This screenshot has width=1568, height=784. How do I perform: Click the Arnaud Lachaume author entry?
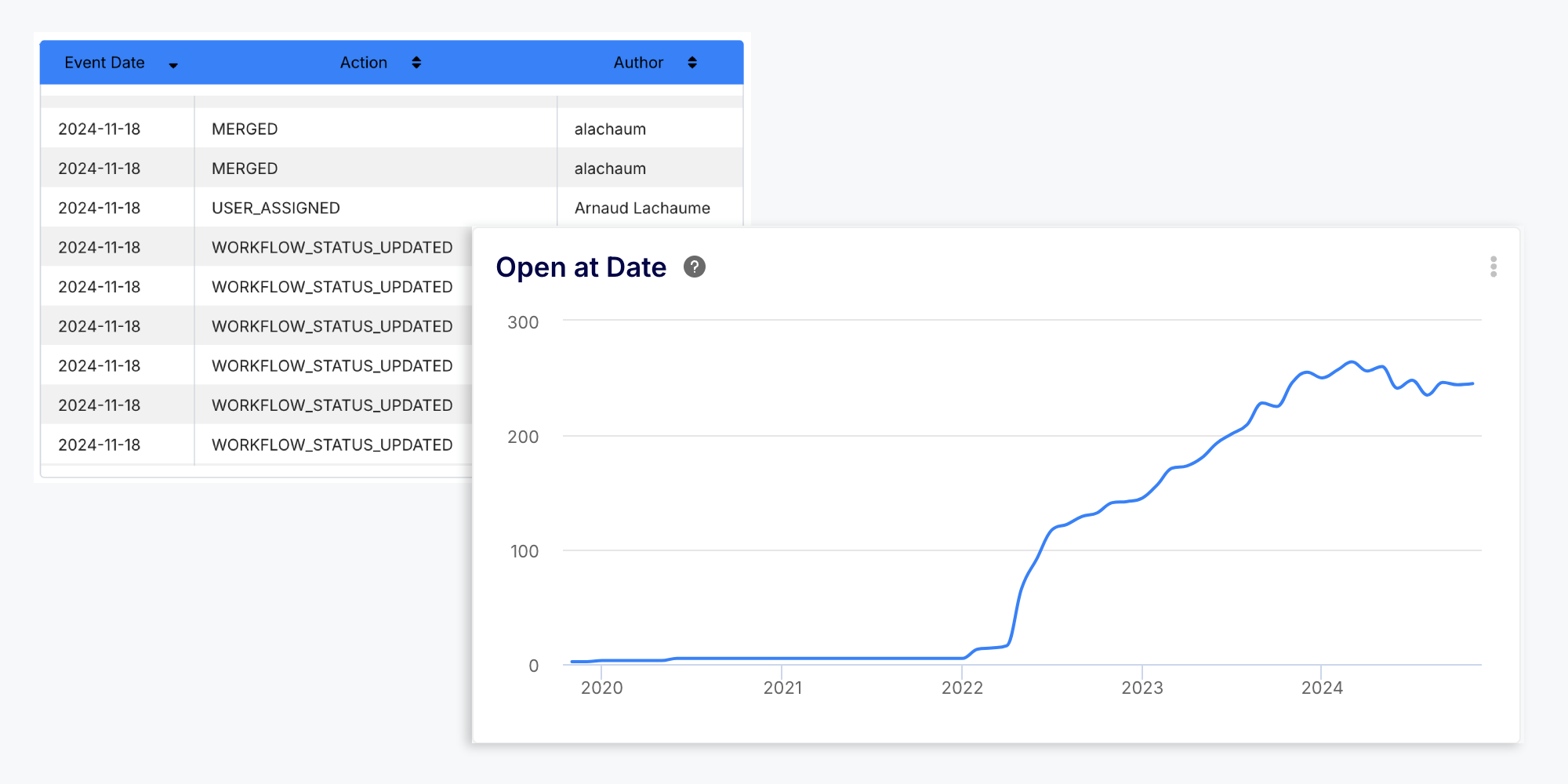point(641,208)
